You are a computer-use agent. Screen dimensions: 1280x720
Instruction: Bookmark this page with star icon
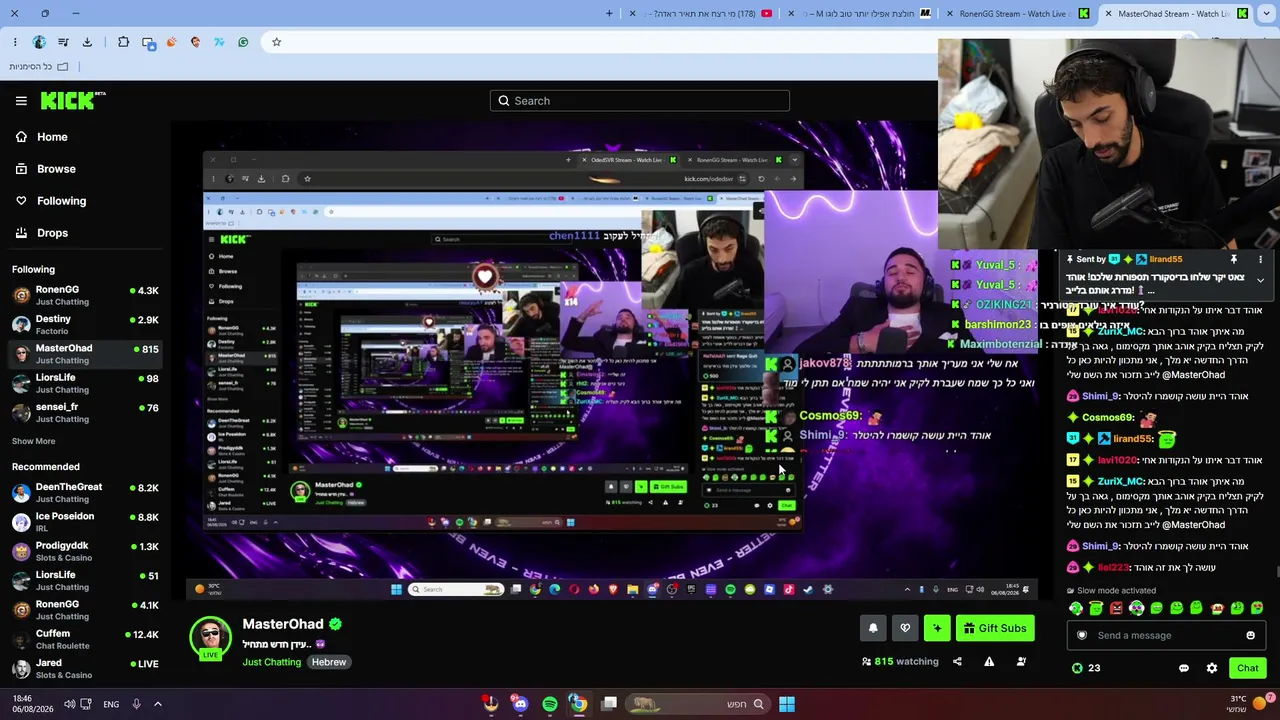[277, 42]
